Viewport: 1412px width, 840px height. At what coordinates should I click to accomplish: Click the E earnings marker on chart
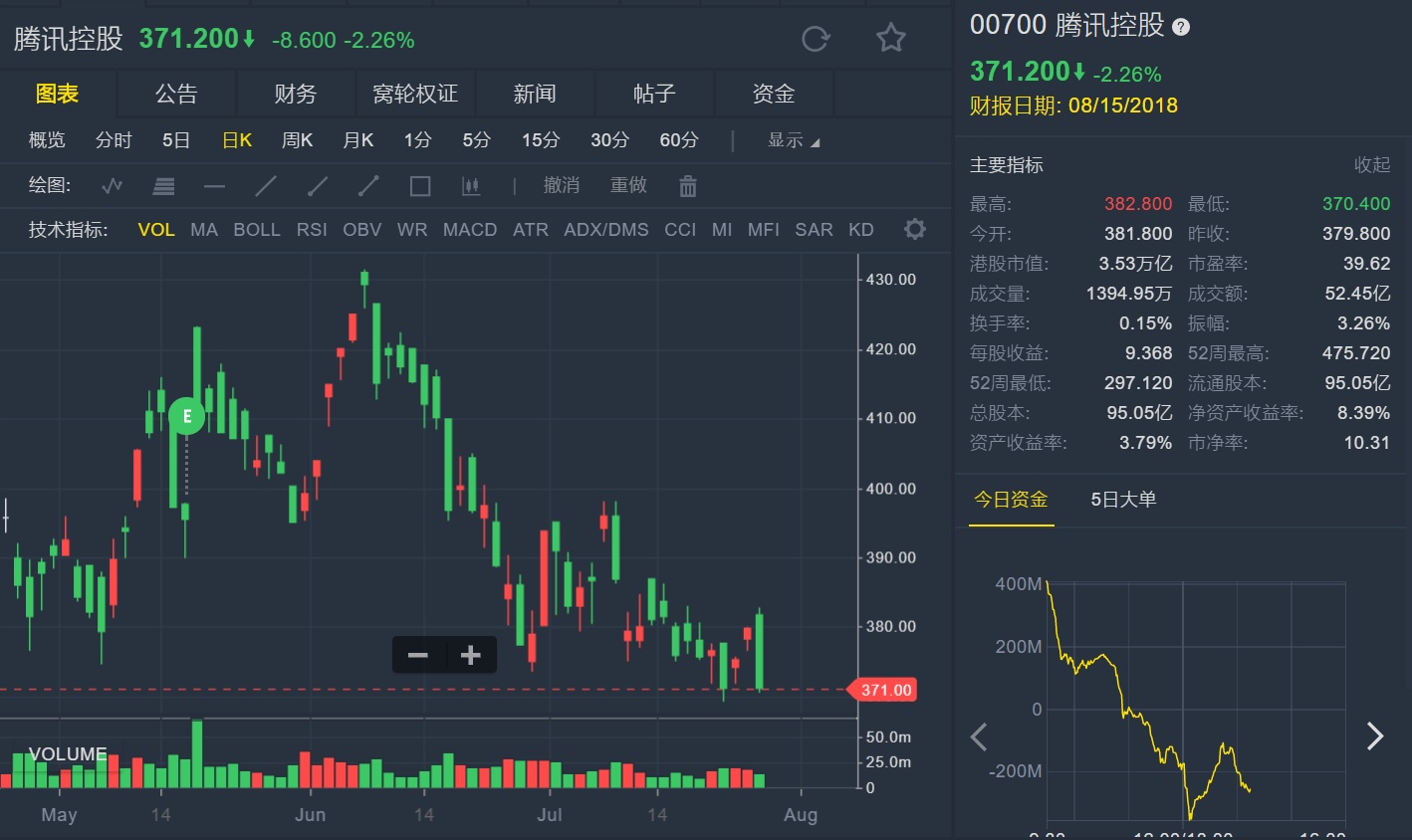click(186, 416)
